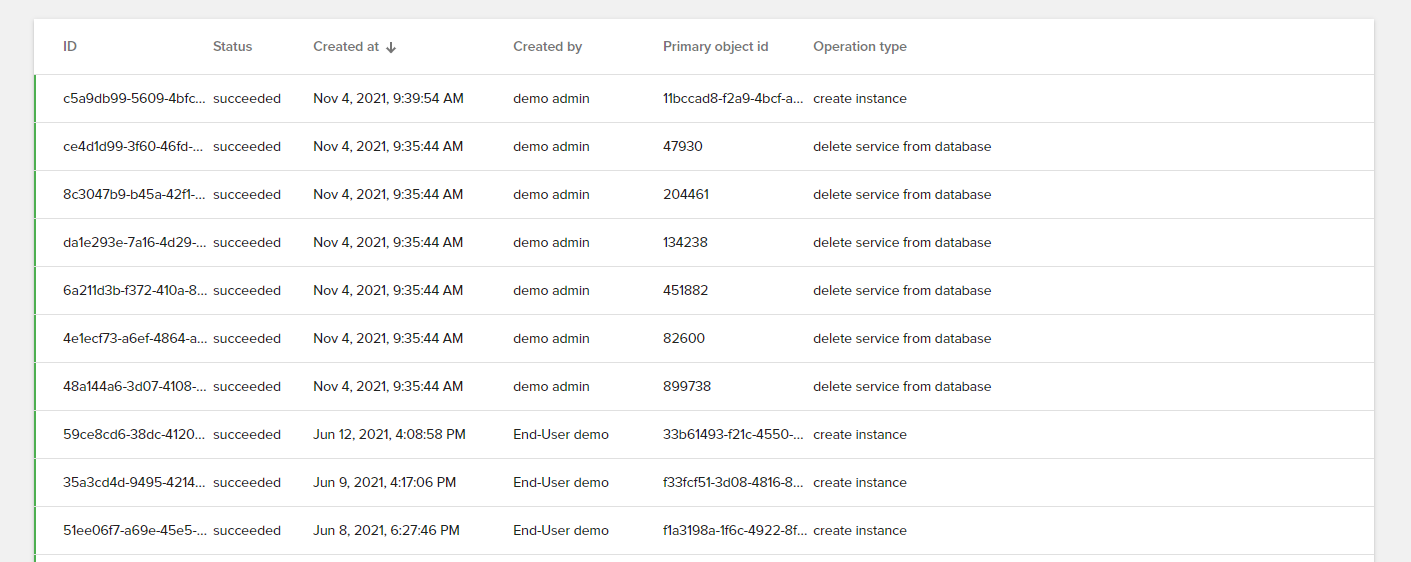The image size is (1411, 562).
Task: Click End-User demo in the Jun 12 row
Action: click(560, 435)
